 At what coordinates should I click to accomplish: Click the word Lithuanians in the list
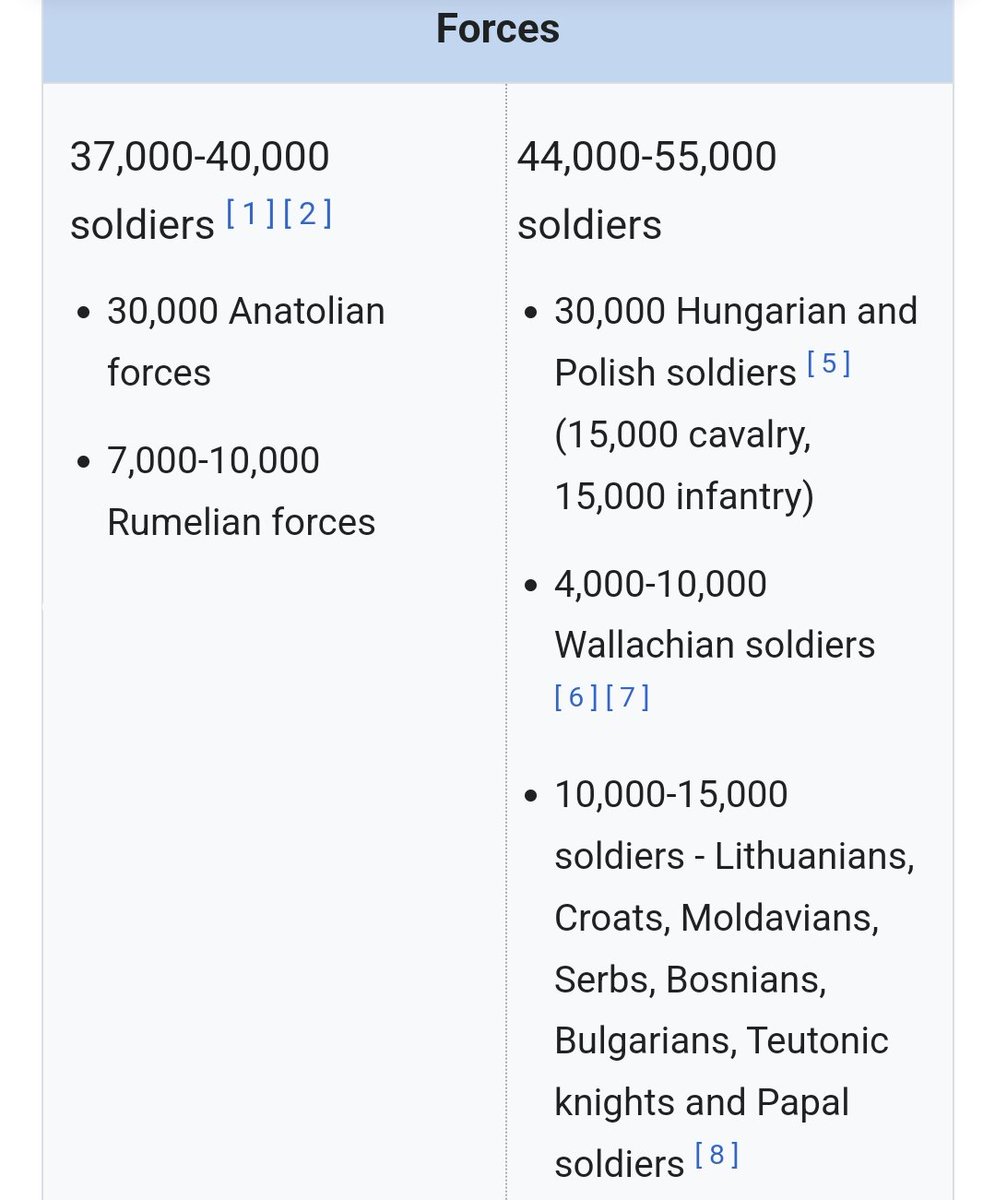coord(814,857)
